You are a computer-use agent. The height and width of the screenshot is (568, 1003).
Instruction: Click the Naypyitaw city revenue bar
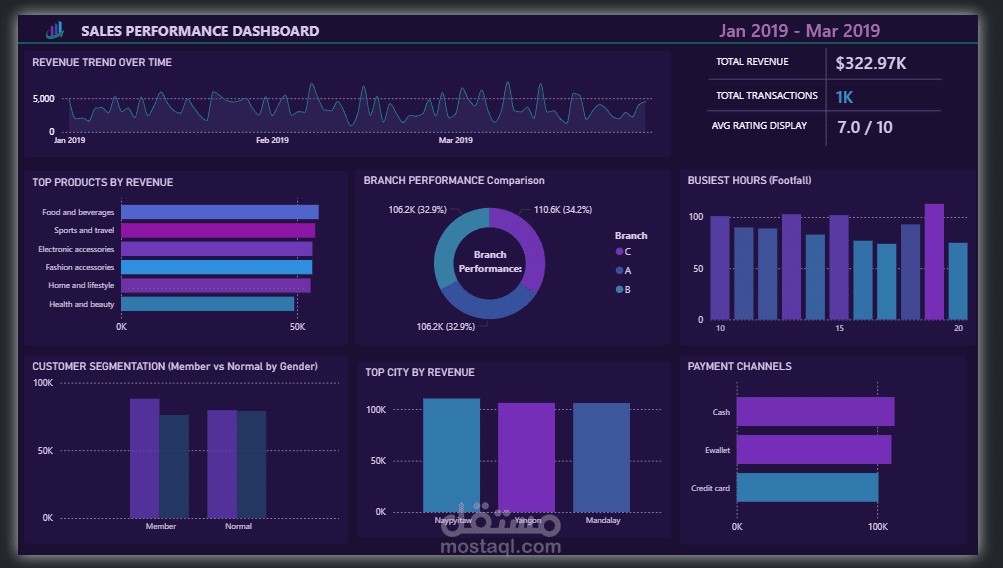click(452, 455)
